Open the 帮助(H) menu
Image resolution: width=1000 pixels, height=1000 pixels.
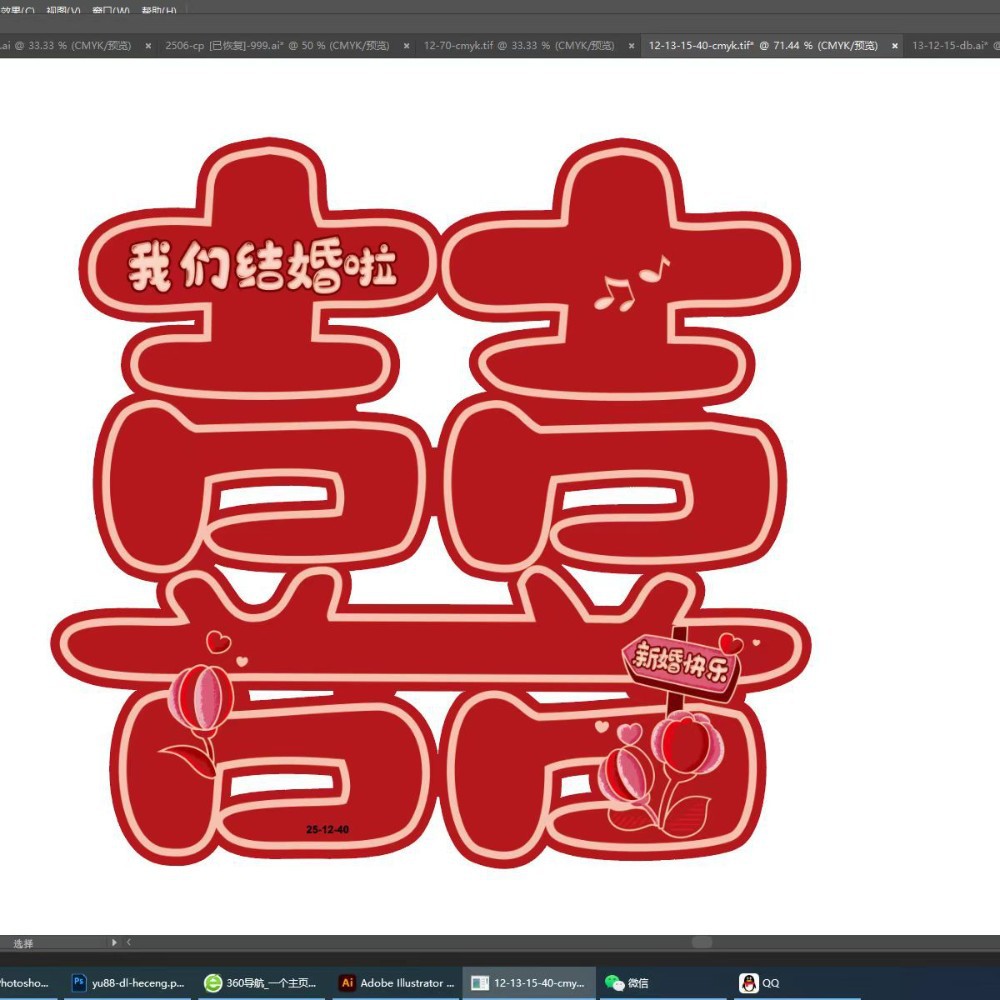(159, 10)
